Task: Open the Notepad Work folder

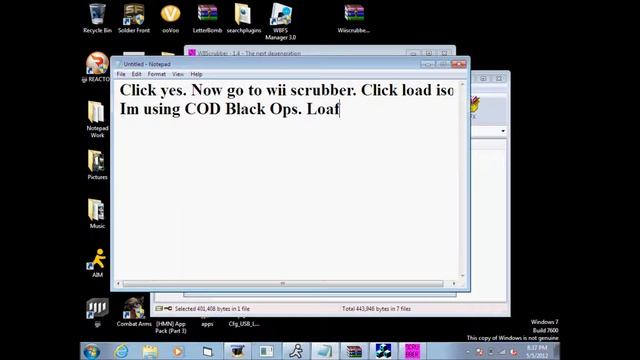Action: [97, 119]
